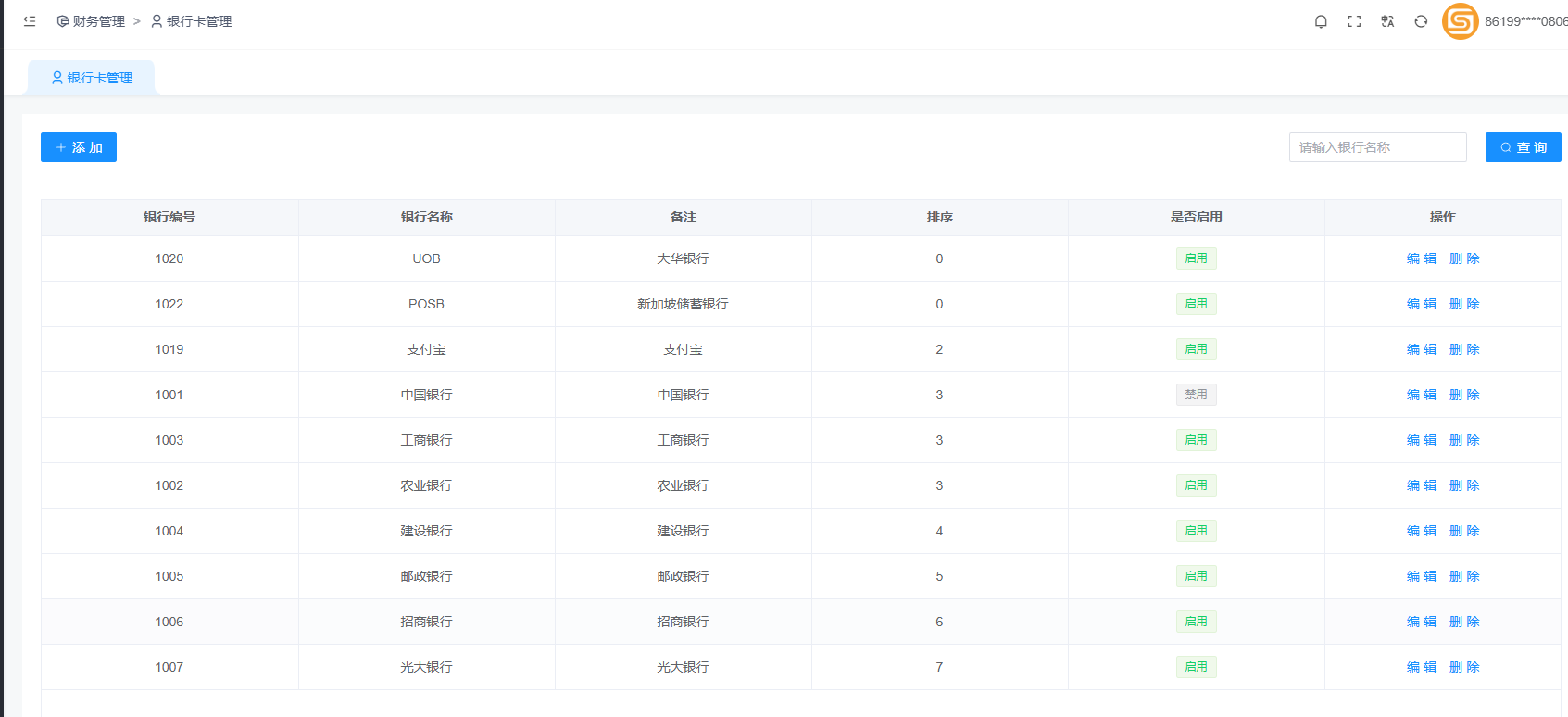The width and height of the screenshot is (1568, 717).
Task: Click the 添加 button
Action: (79, 147)
